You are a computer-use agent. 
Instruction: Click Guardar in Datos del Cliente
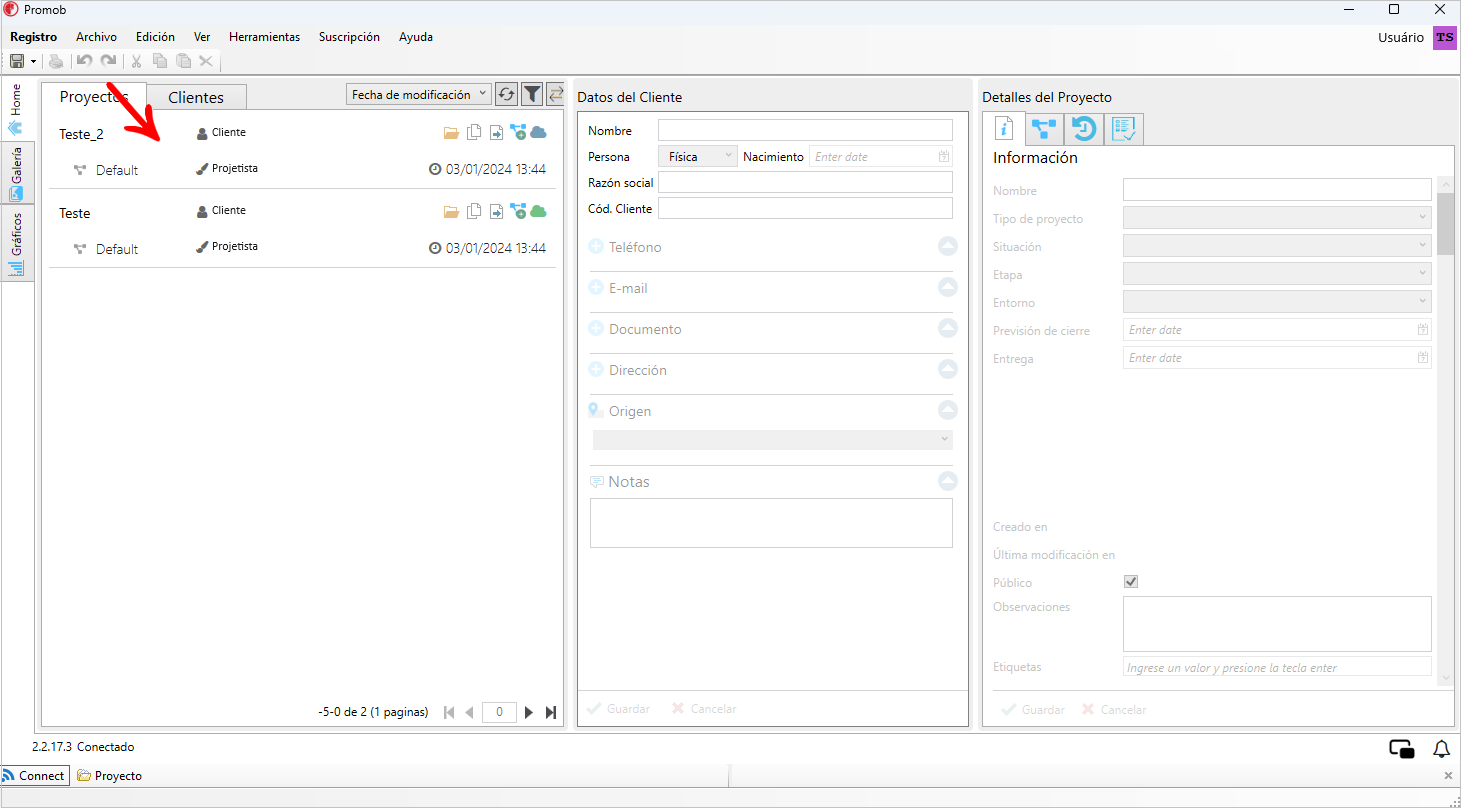pyautogui.click(x=618, y=709)
